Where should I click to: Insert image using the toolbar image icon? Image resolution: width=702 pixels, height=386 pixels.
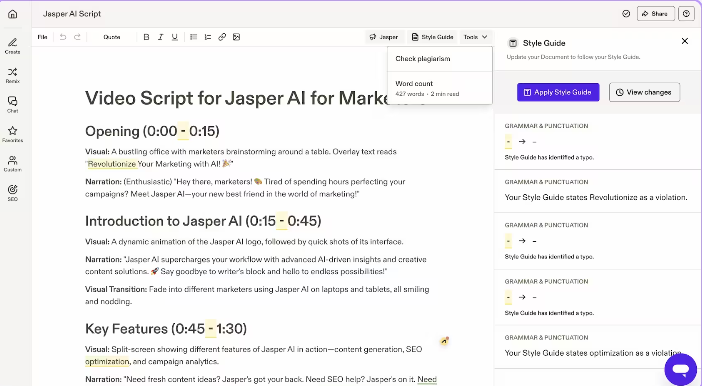(236, 37)
